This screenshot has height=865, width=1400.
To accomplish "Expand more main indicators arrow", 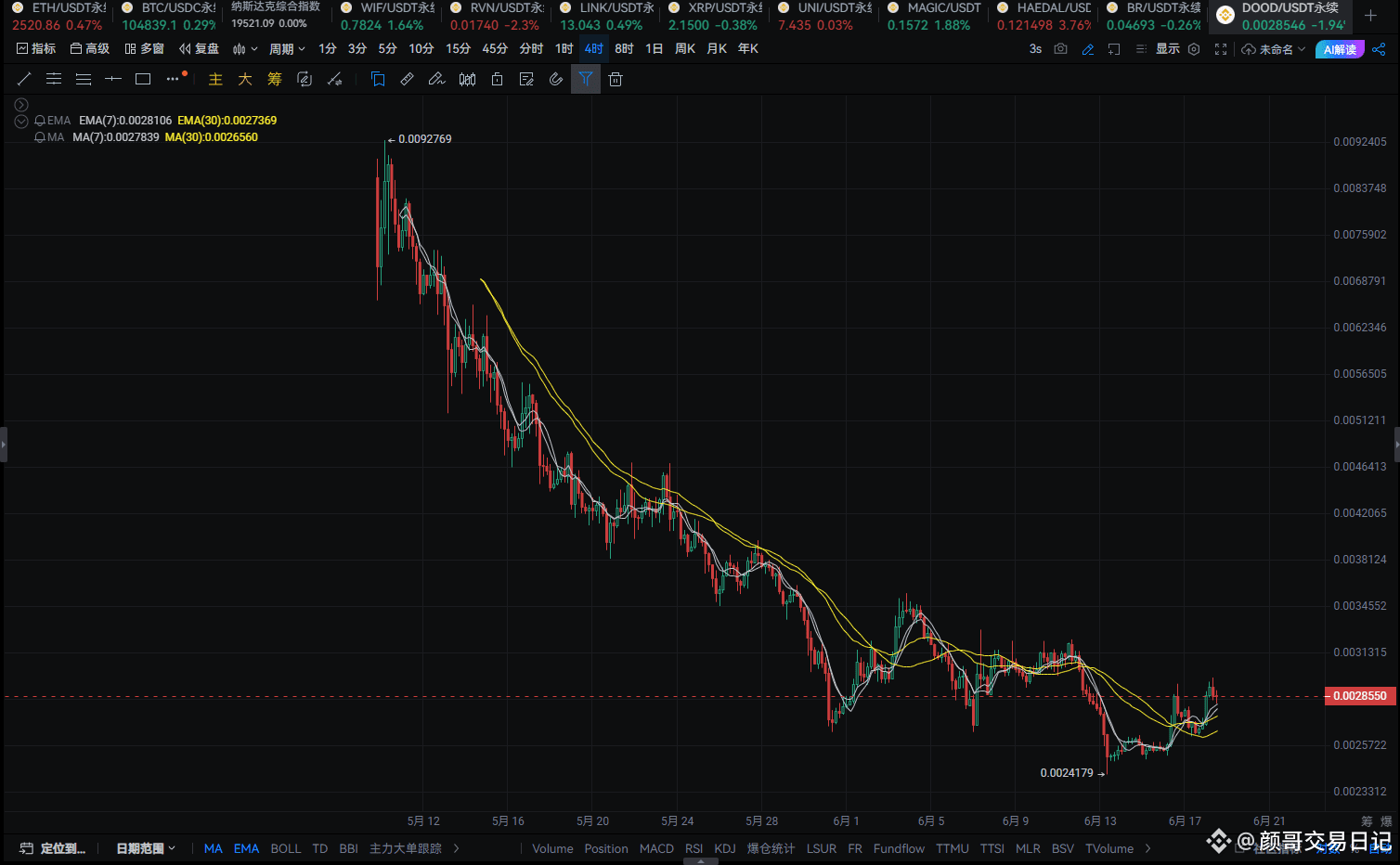I will point(457,848).
